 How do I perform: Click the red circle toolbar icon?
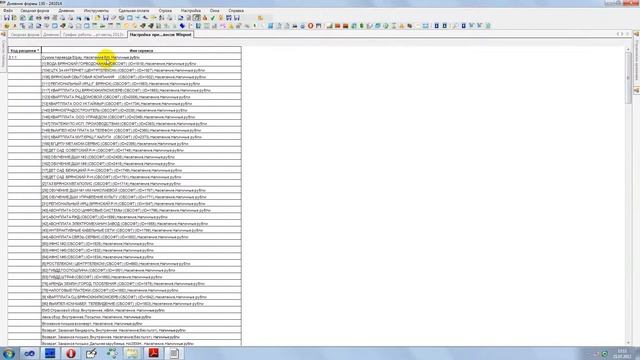pos(311,26)
